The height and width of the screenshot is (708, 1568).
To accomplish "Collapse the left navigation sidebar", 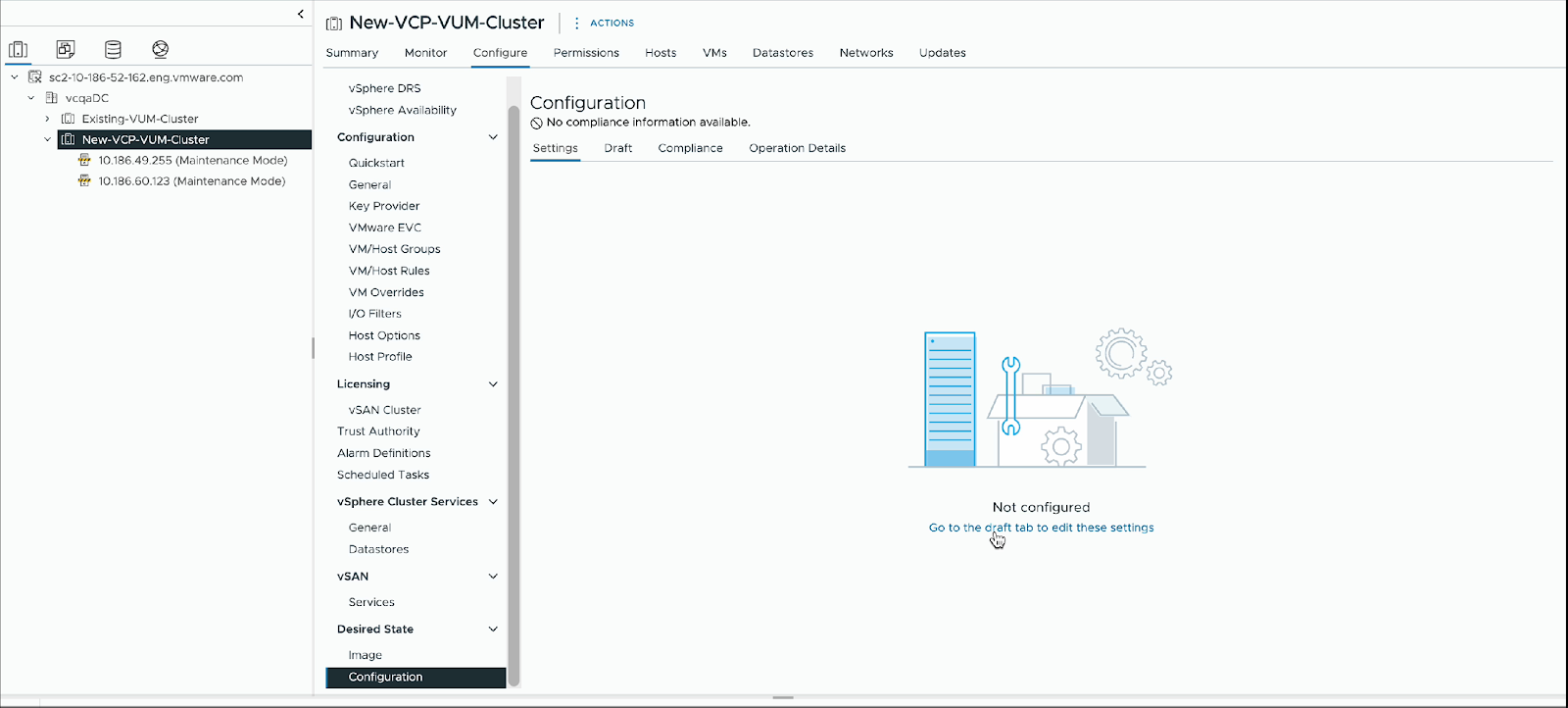I will pos(300,14).
